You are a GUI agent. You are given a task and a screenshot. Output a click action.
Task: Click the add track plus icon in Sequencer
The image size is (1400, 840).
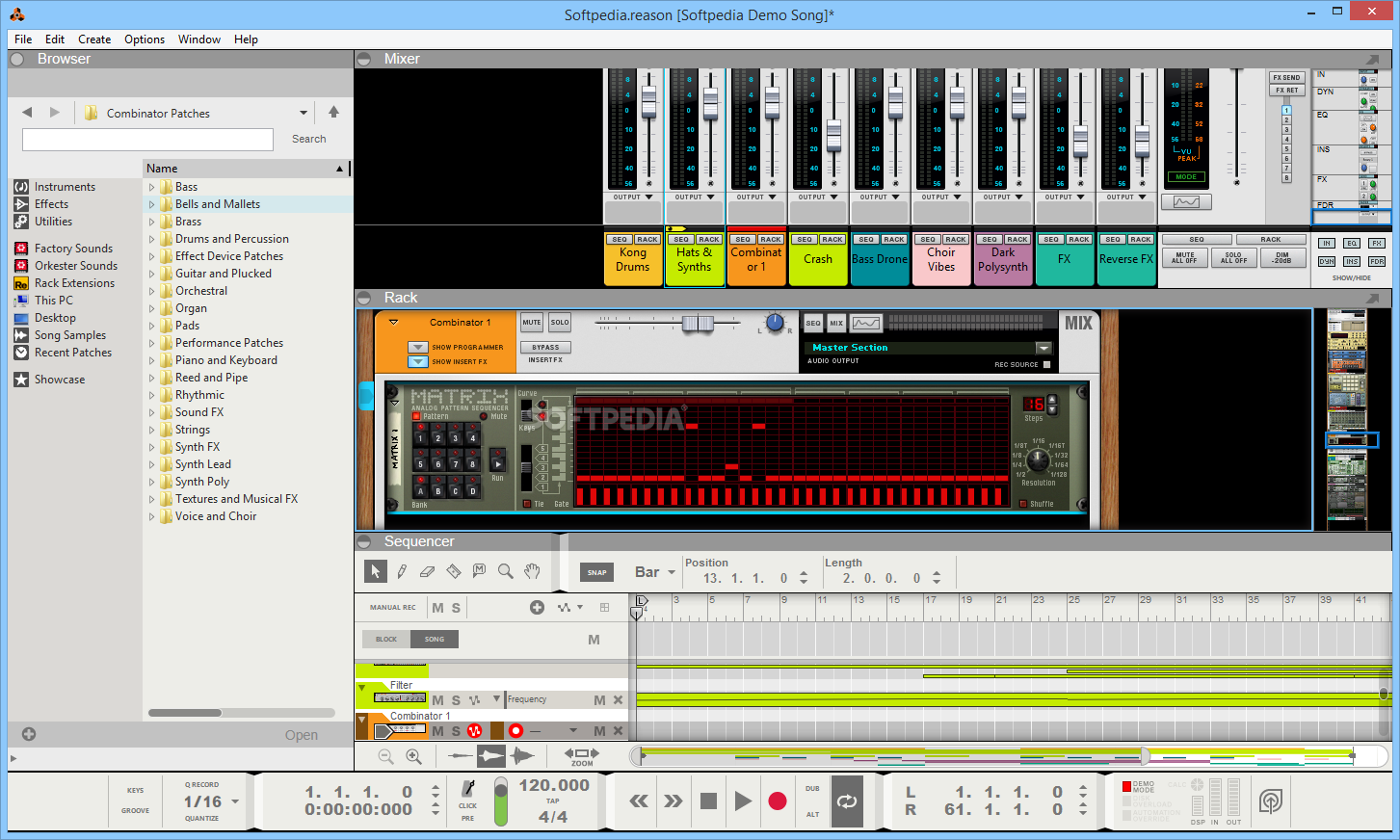pyautogui.click(x=537, y=607)
